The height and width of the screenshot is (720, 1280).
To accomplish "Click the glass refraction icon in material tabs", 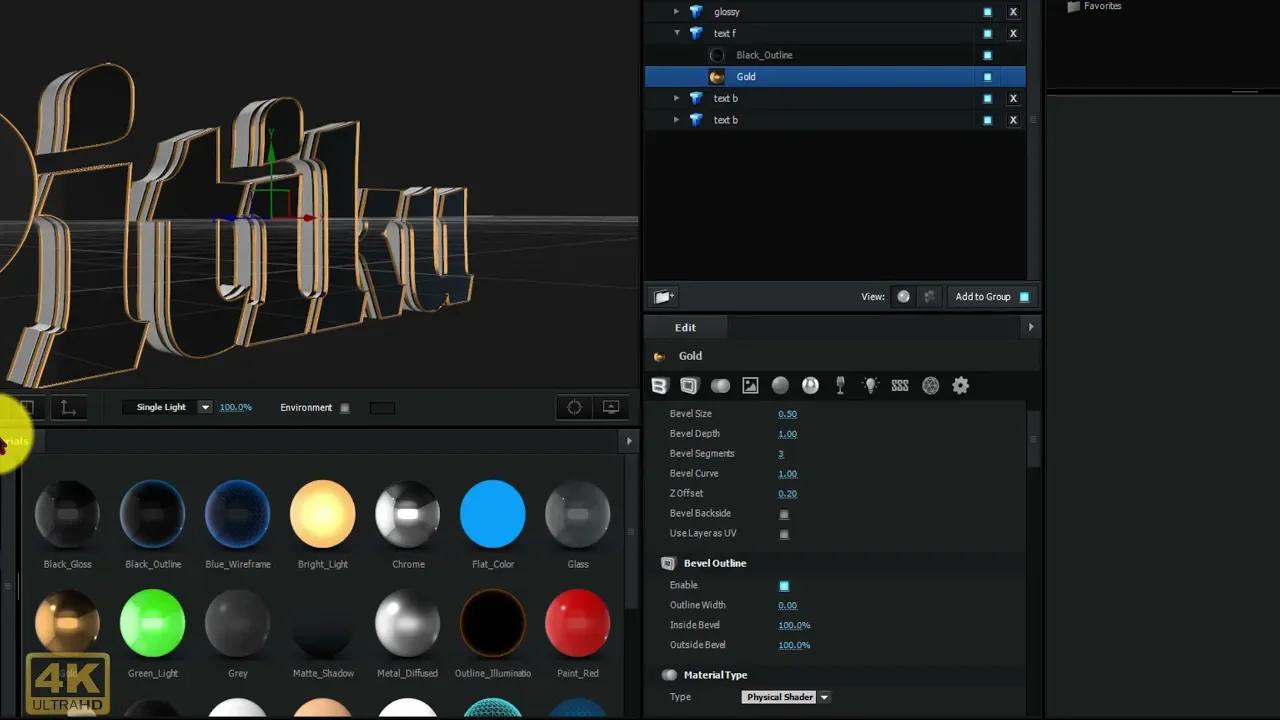I will point(840,385).
